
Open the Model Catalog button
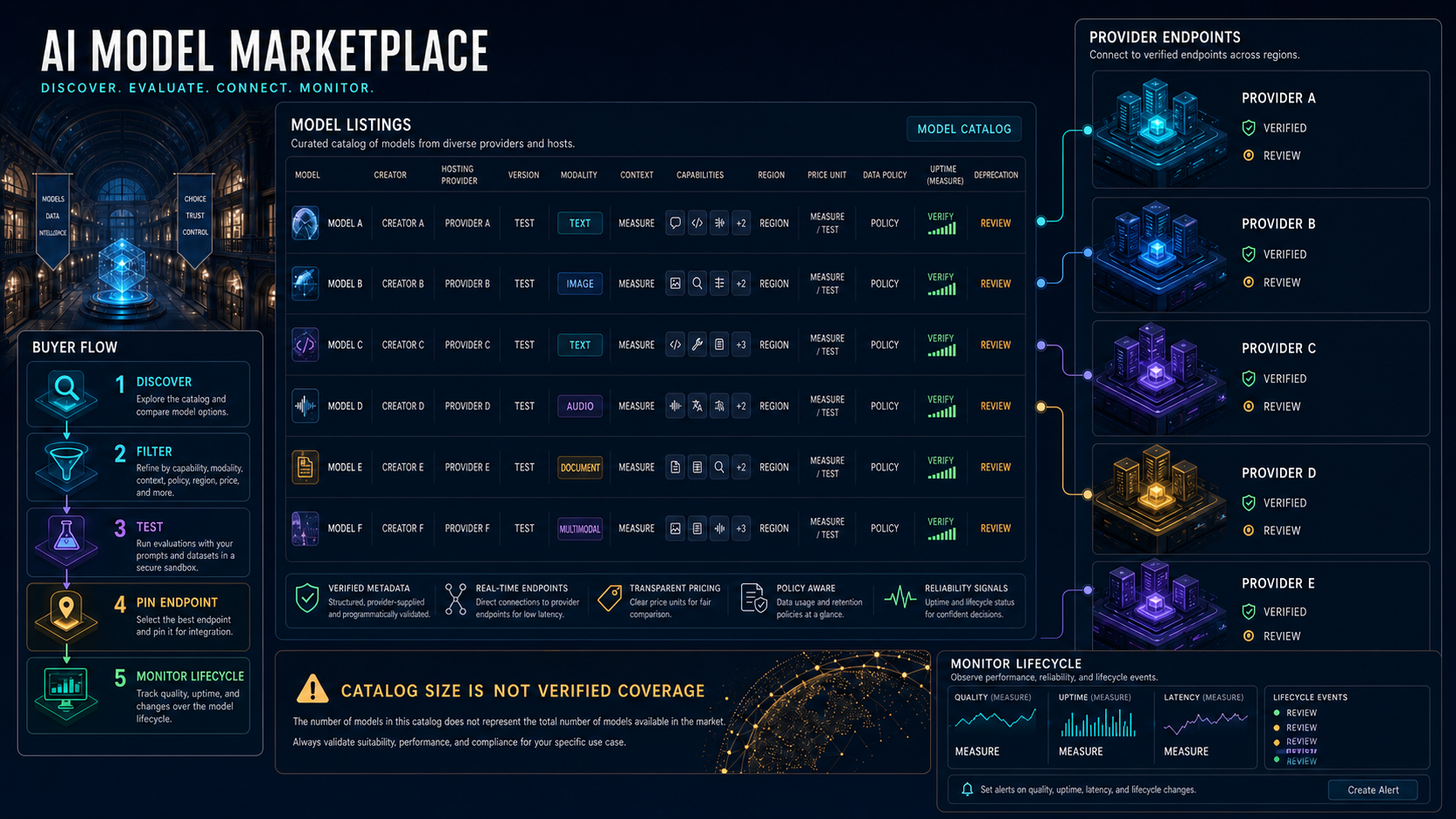(964, 129)
